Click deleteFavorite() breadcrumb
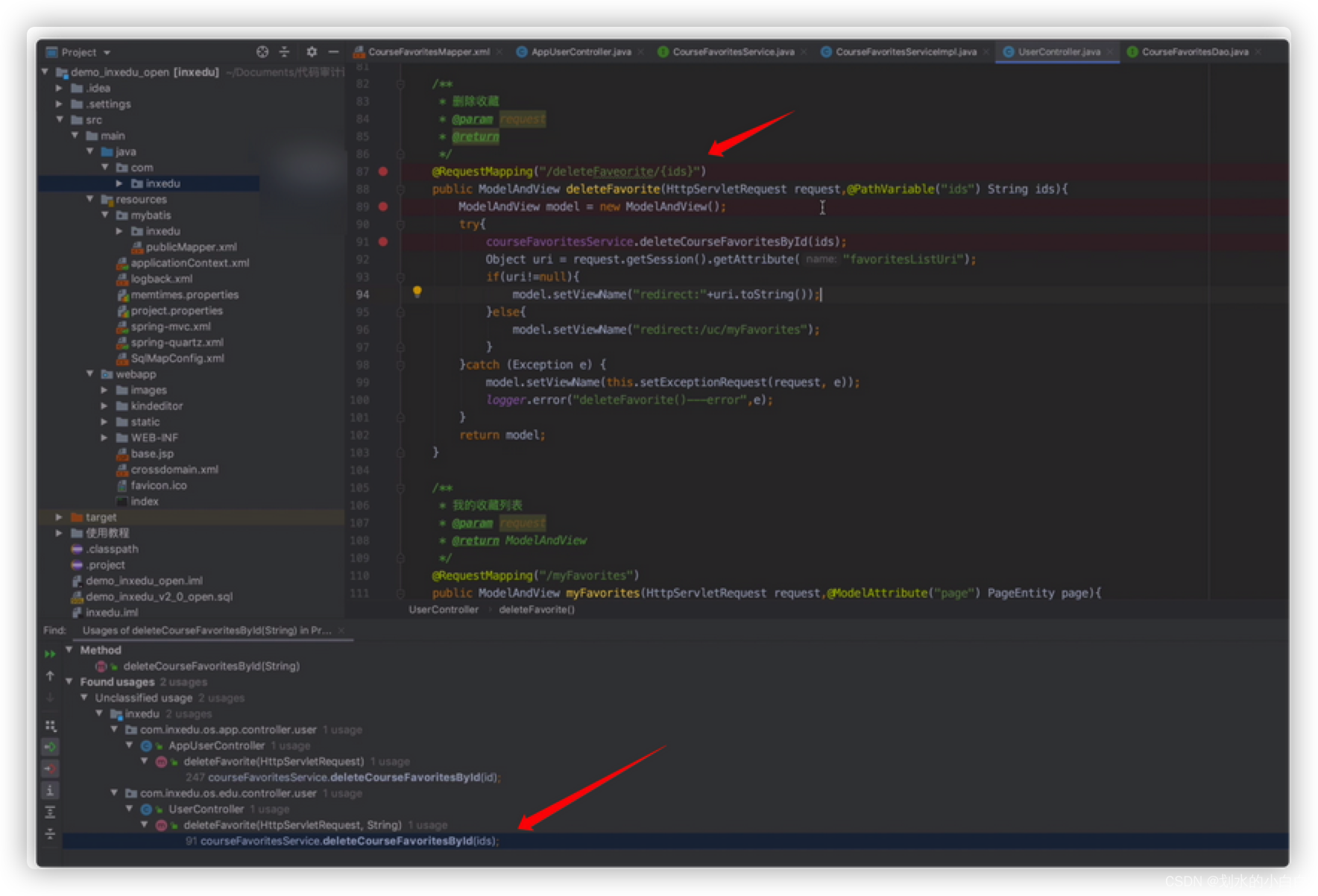The height and width of the screenshot is (896, 1318). click(x=537, y=610)
